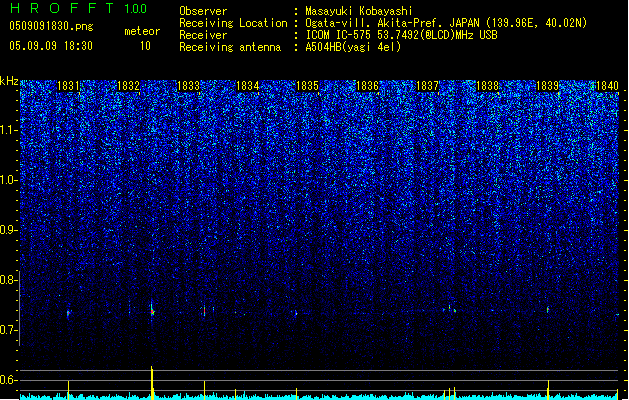Click the 1836 time marker
The height and width of the screenshot is (400, 629).
pos(367,86)
